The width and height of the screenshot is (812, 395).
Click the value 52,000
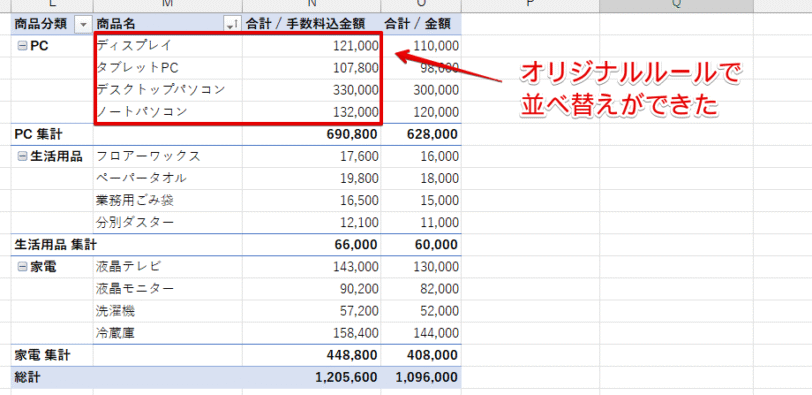(439, 311)
